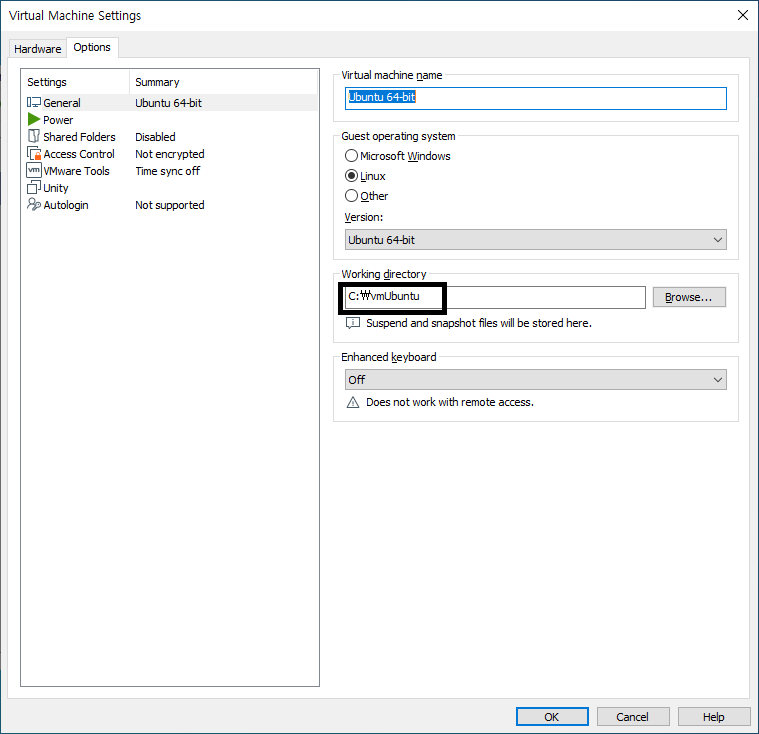Switch to the Hardware tab

(38, 49)
